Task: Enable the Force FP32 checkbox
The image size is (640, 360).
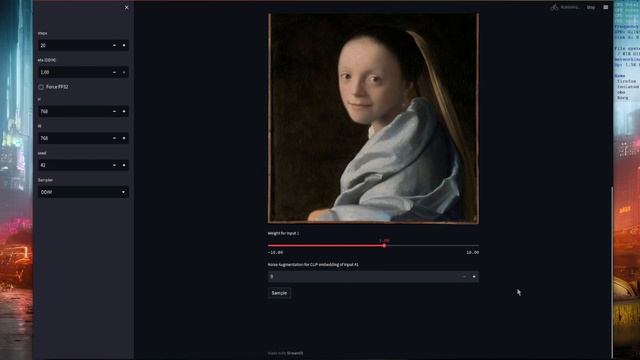Action: (41, 87)
